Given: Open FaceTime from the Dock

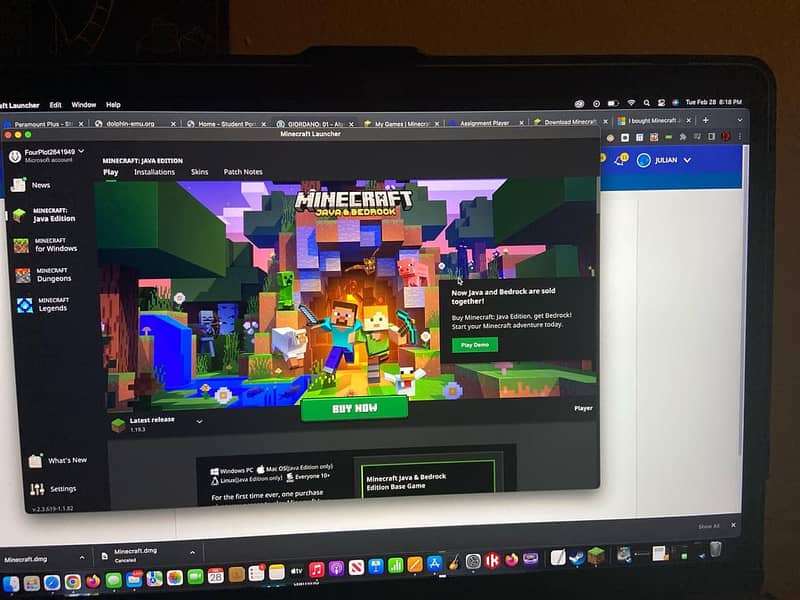Looking at the screenshot, I should tap(195, 577).
